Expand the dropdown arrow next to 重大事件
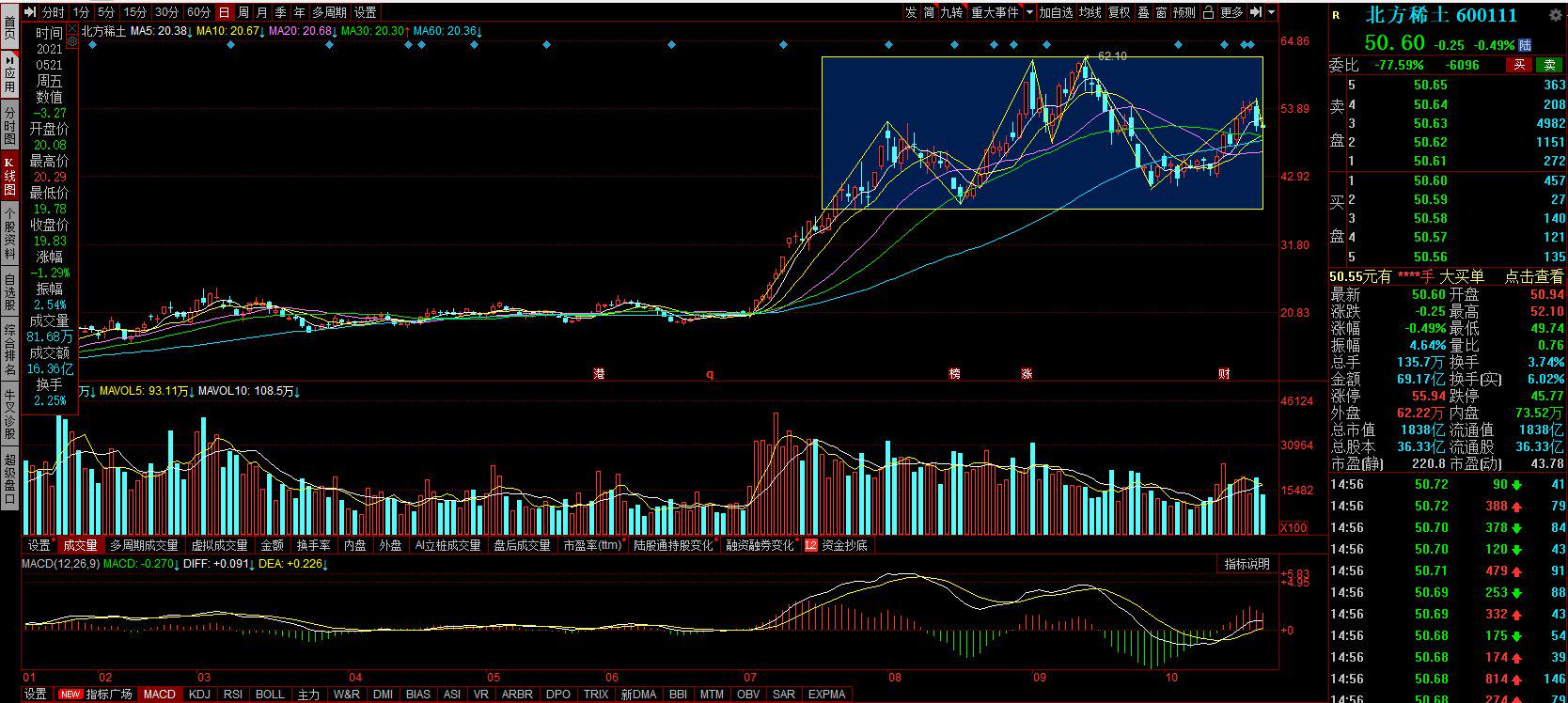Viewport: 1568px width, 703px height. [x=1029, y=12]
